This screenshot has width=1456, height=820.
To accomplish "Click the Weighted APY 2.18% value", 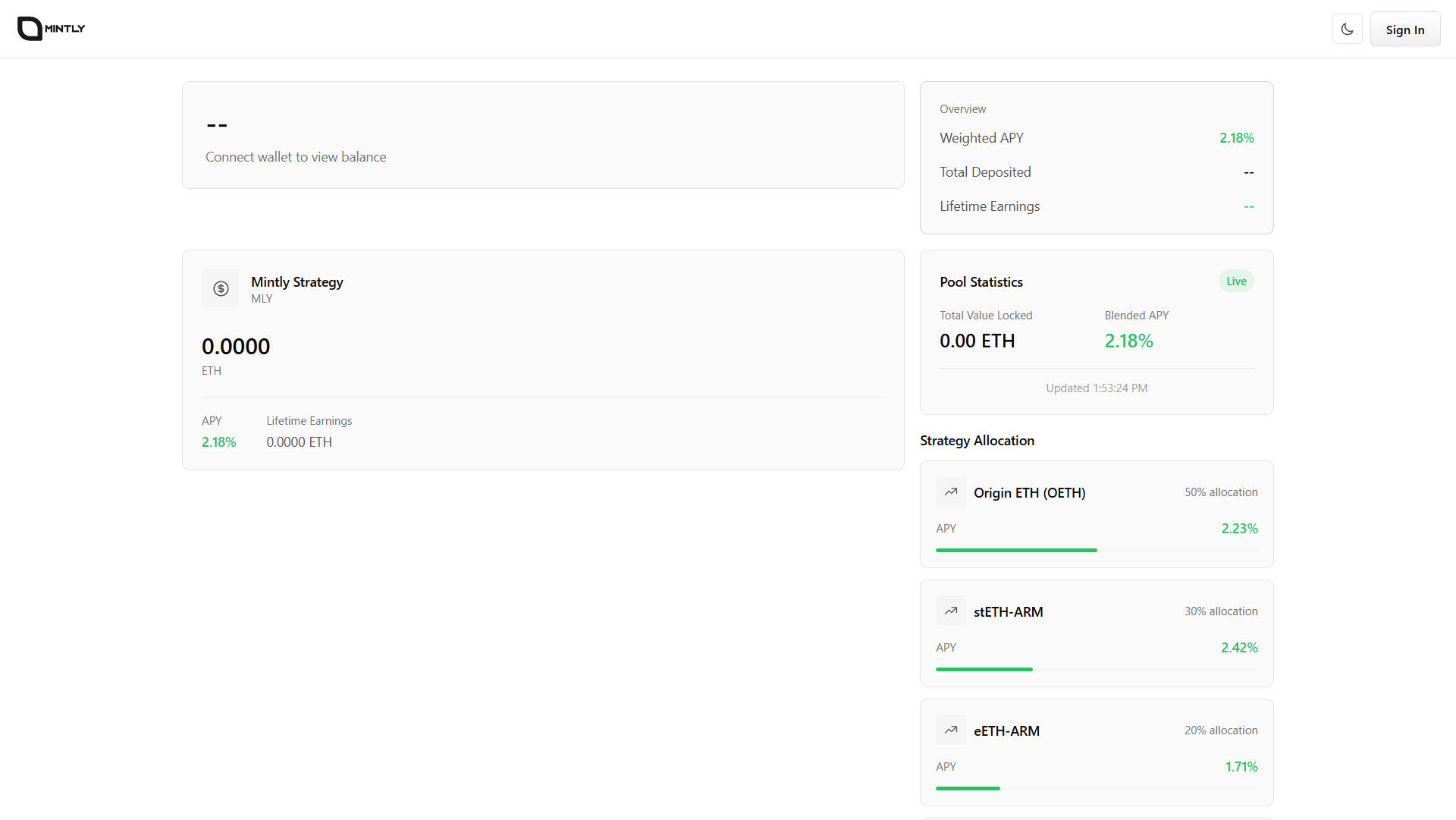I will (x=1237, y=138).
